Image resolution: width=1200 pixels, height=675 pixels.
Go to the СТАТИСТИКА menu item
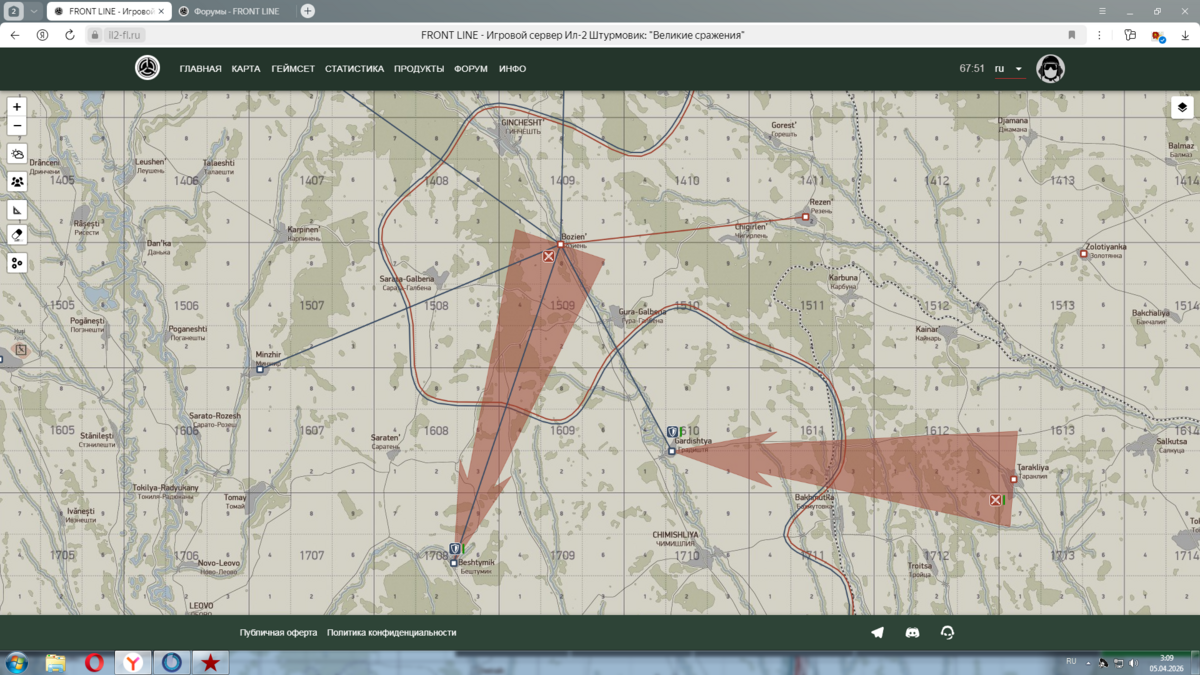[354, 69]
